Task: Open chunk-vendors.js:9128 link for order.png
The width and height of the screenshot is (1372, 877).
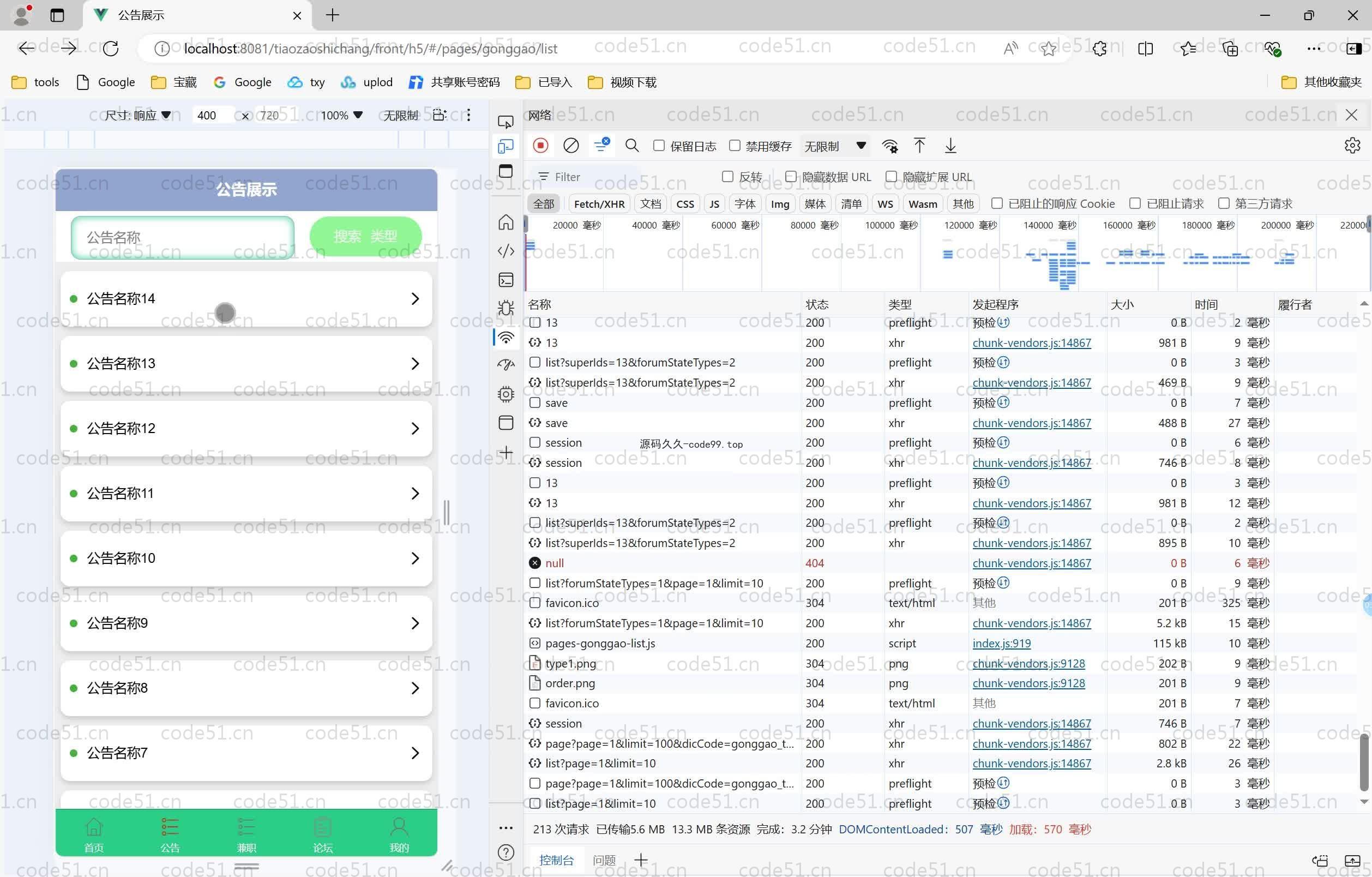Action: tap(1028, 683)
